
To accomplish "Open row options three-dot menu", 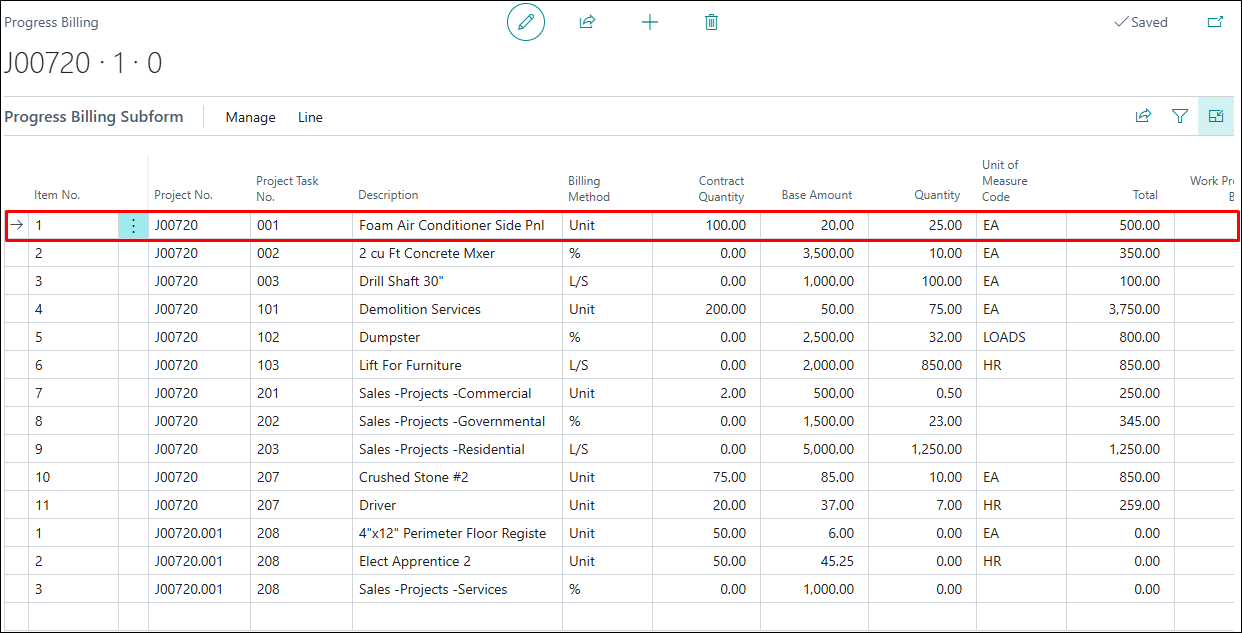I will coord(133,226).
